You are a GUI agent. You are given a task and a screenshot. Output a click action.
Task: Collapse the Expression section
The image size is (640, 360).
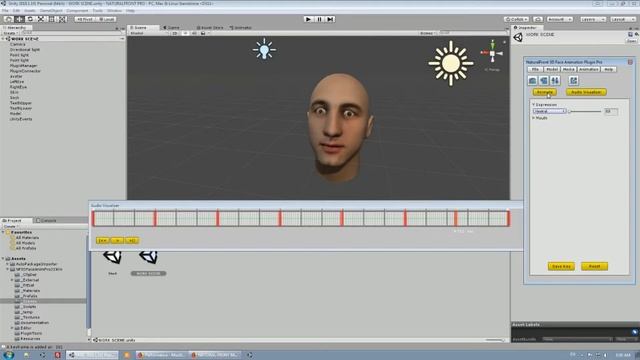pyautogui.click(x=533, y=105)
